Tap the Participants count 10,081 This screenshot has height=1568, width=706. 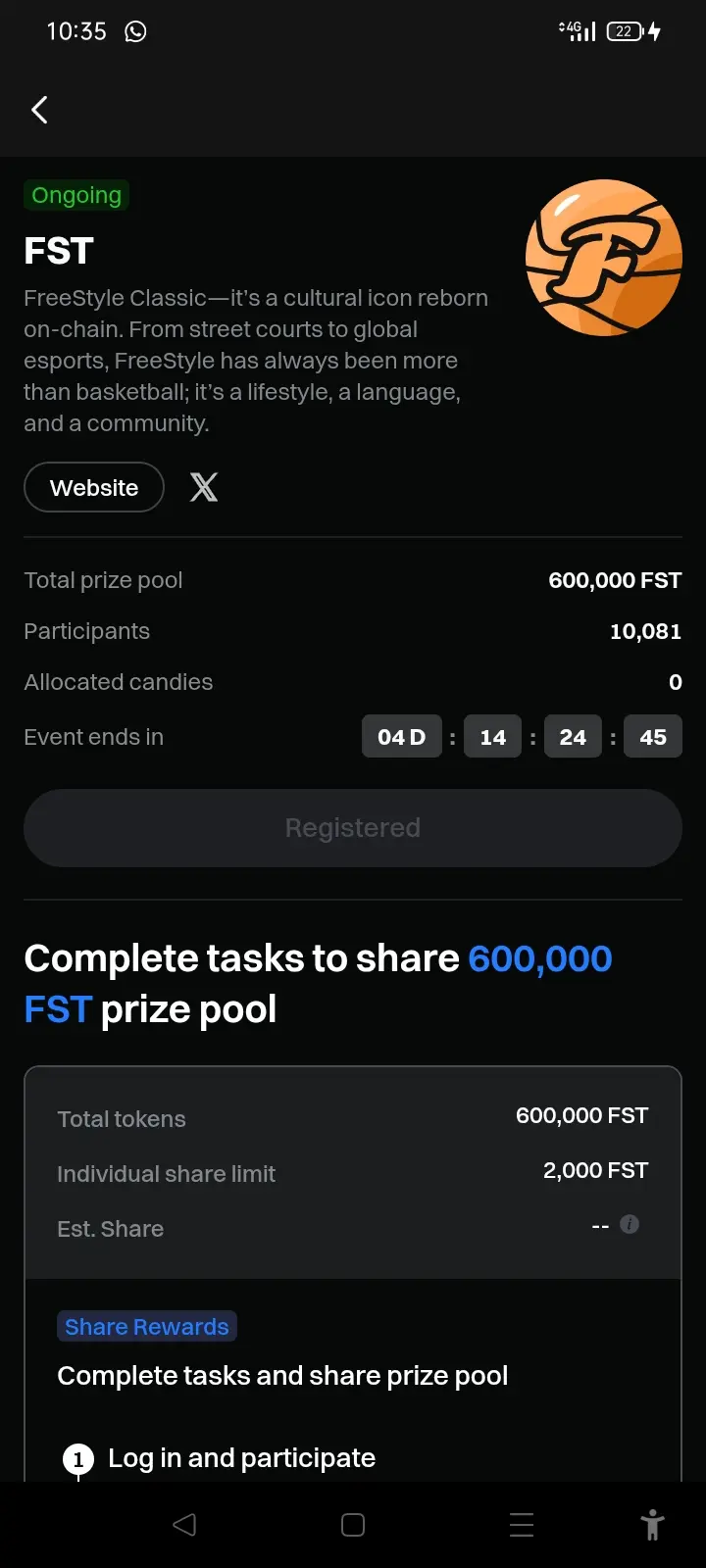pos(645,631)
